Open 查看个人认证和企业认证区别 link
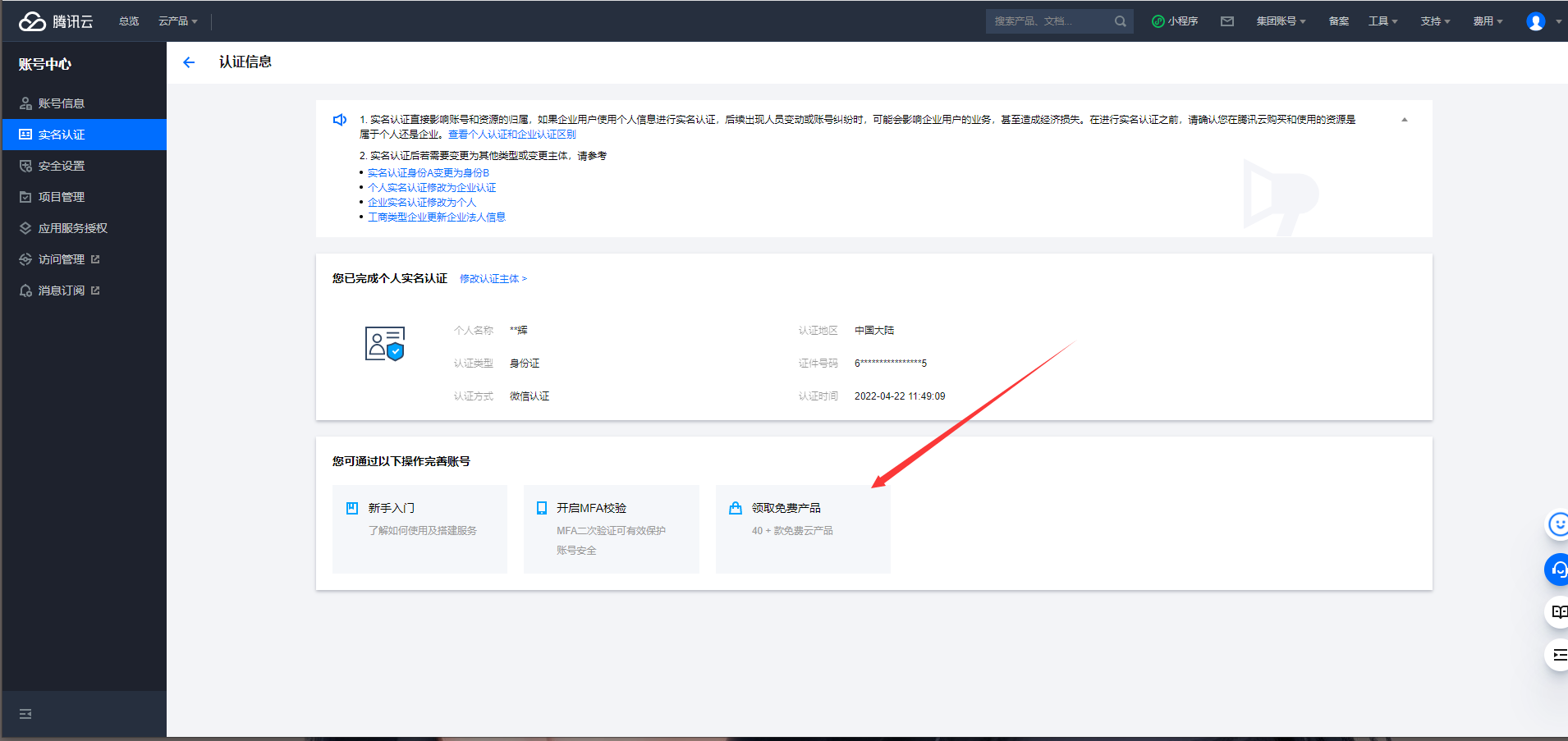Screen dimensions: 1568x741 [512, 135]
